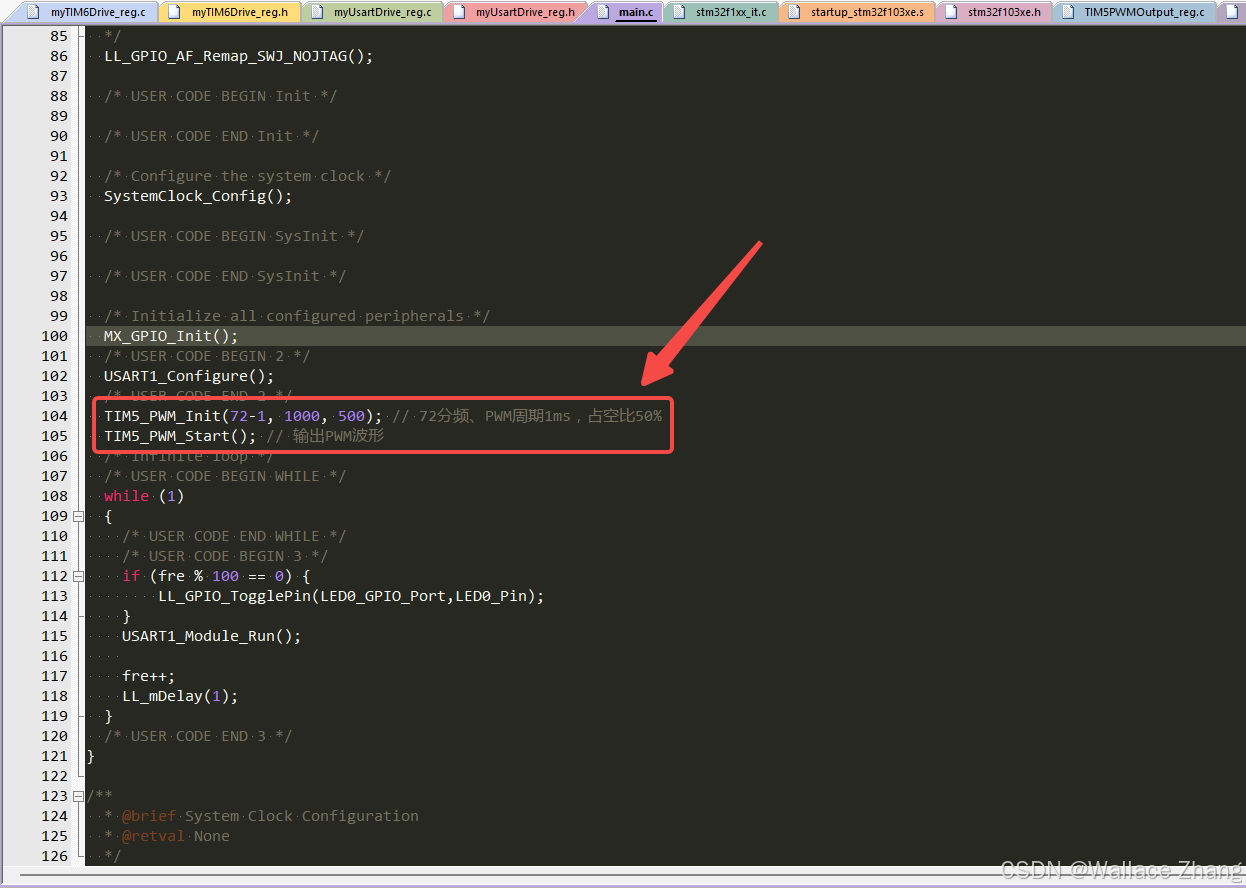
Task: Click line number 93 in the gutter
Action: coord(59,196)
